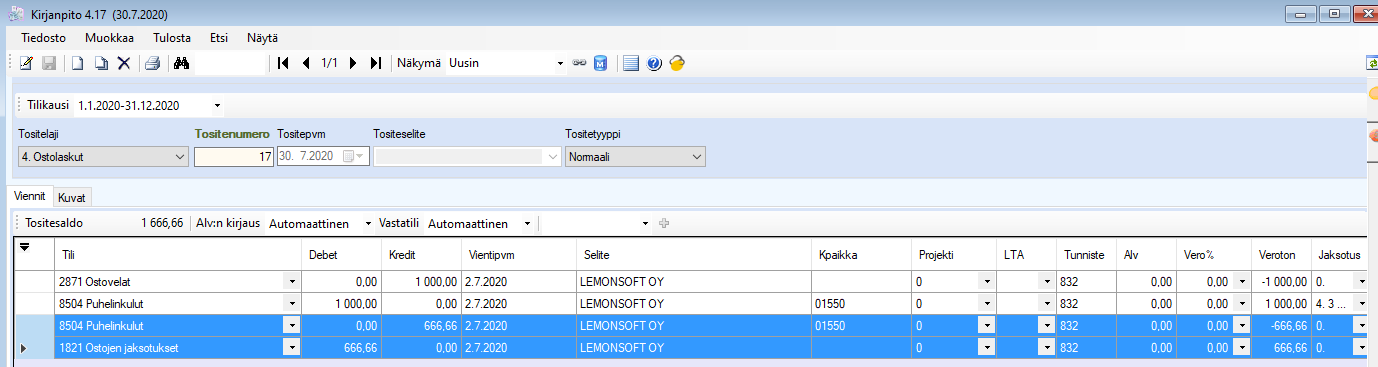The height and width of the screenshot is (367, 1378).
Task: Open account dropdown on 1821 Ostojen jaksotukset row
Action: pyautogui.click(x=292, y=347)
